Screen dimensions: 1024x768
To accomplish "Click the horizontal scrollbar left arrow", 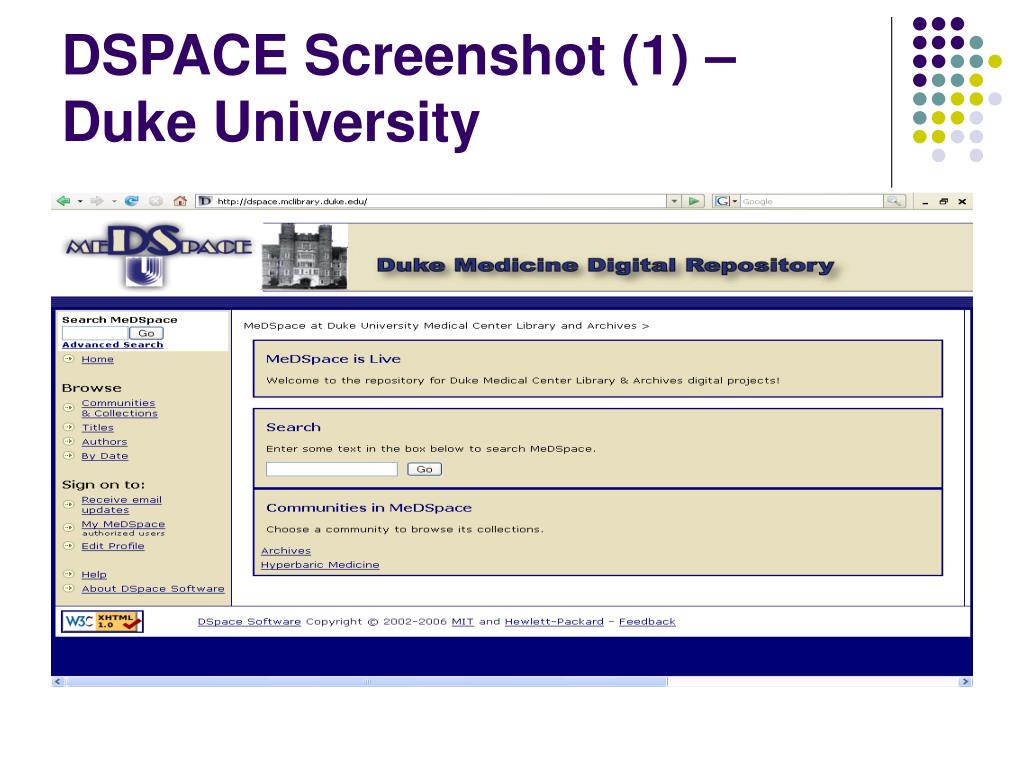I will point(57,682).
